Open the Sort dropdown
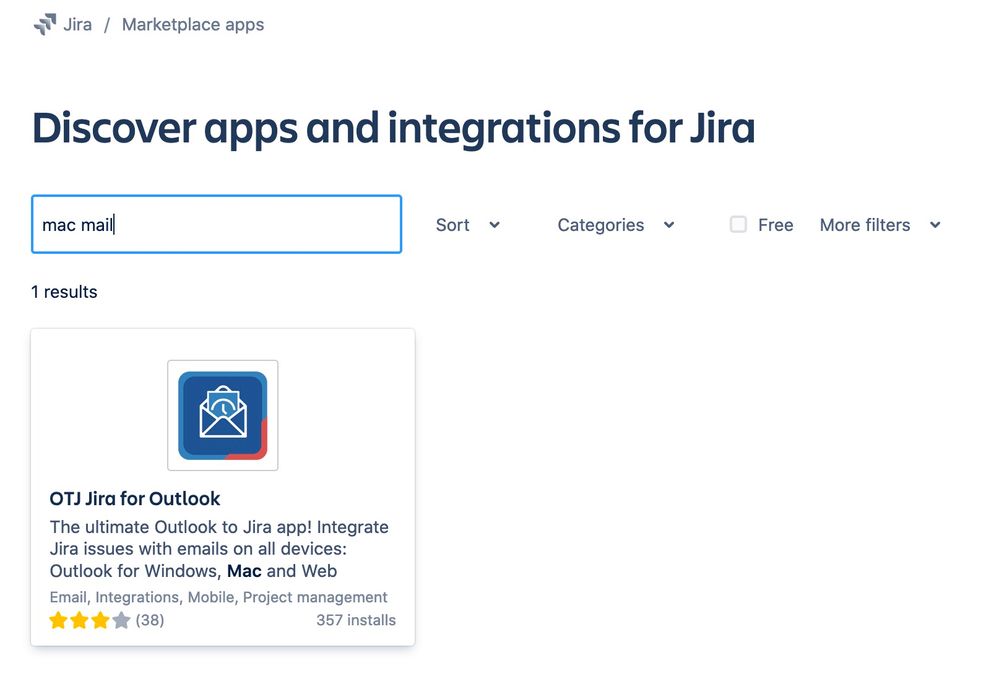 click(x=468, y=225)
